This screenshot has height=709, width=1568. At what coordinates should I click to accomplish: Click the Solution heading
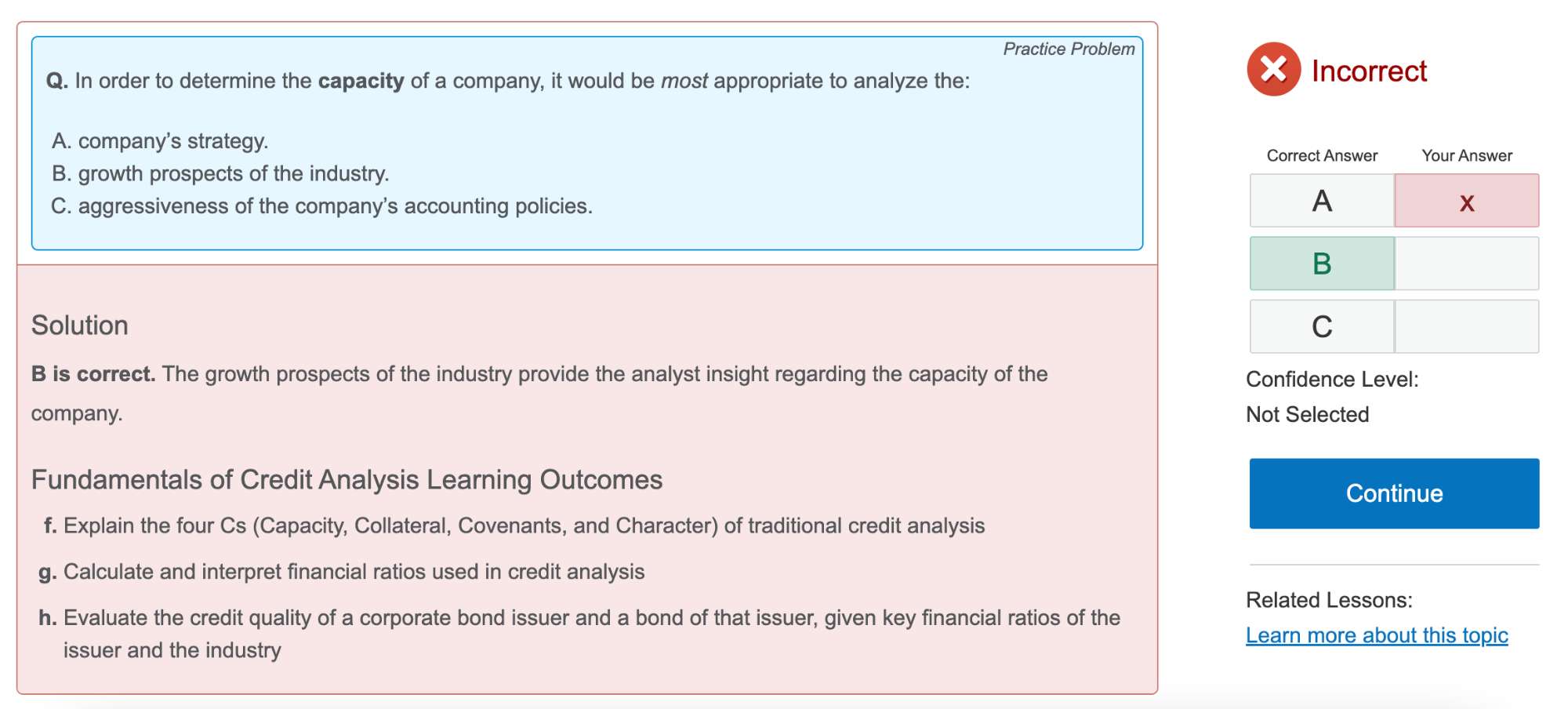[x=80, y=325]
